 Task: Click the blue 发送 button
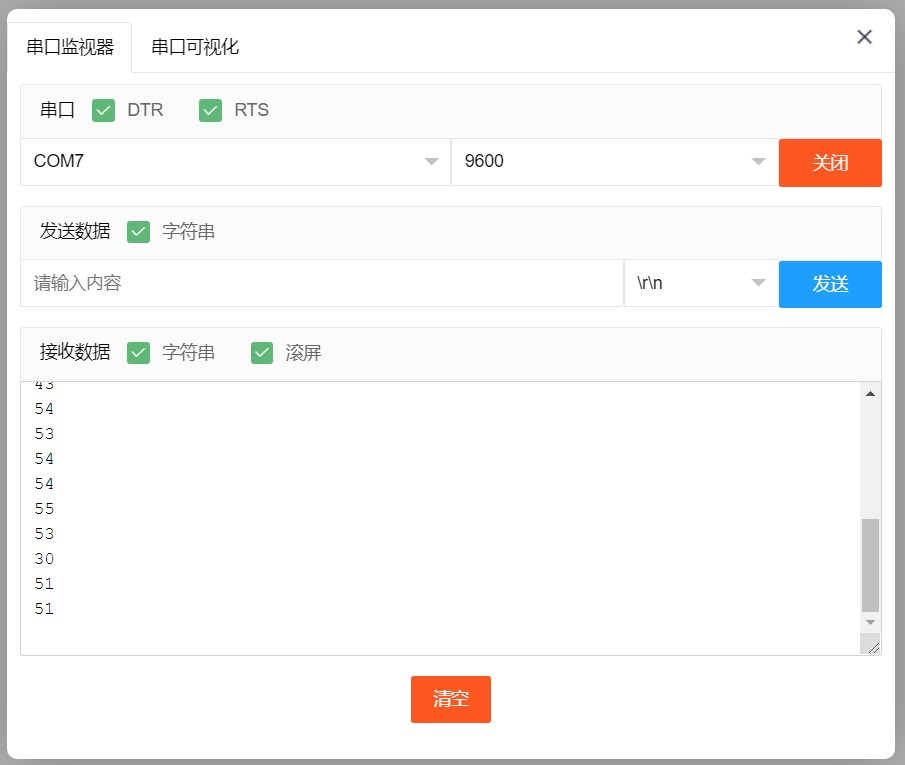click(830, 284)
